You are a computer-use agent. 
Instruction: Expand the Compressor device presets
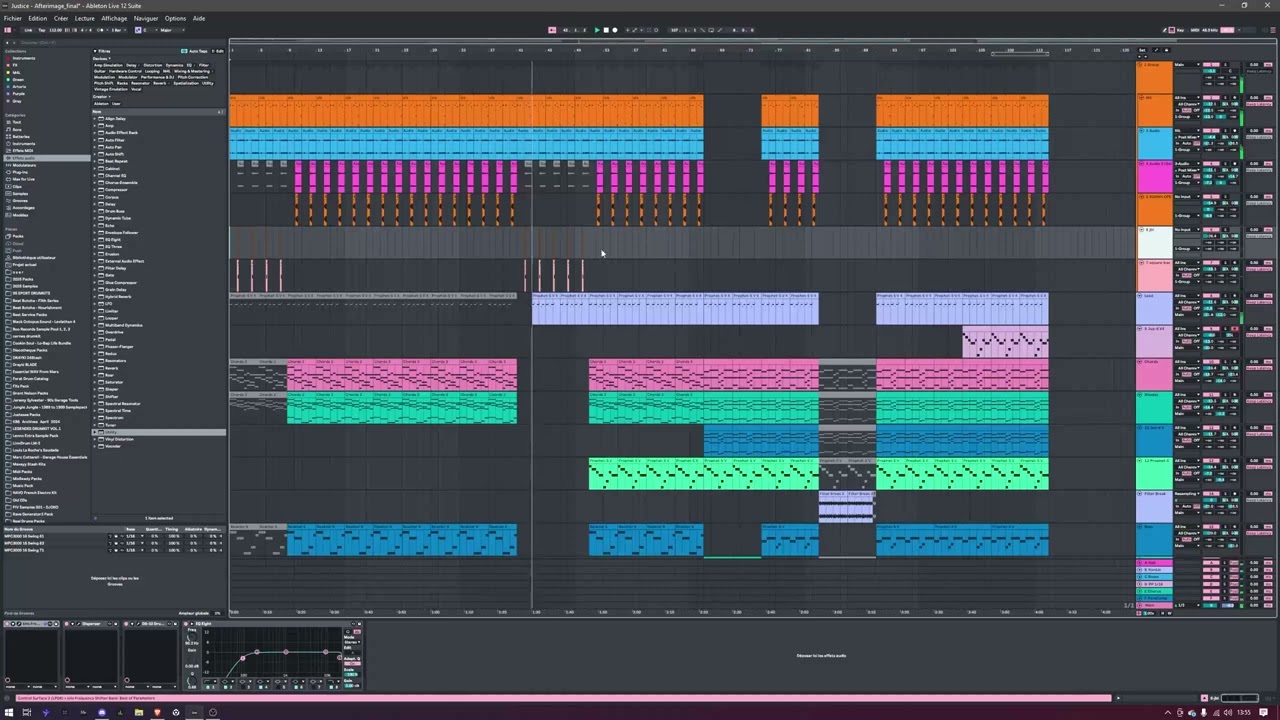96,190
